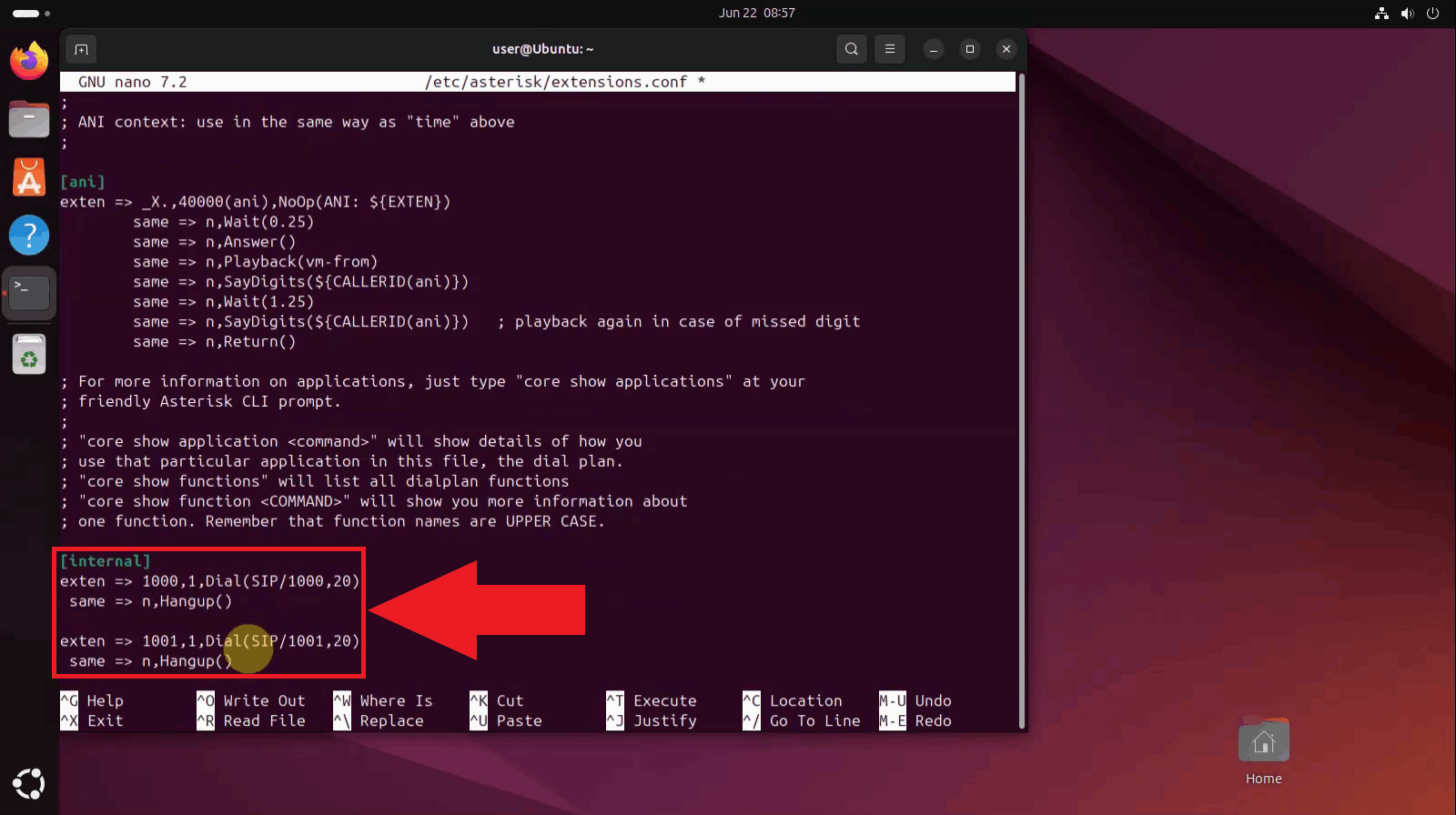Click the Activities workspace indicator

pyautogui.click(x=31, y=13)
